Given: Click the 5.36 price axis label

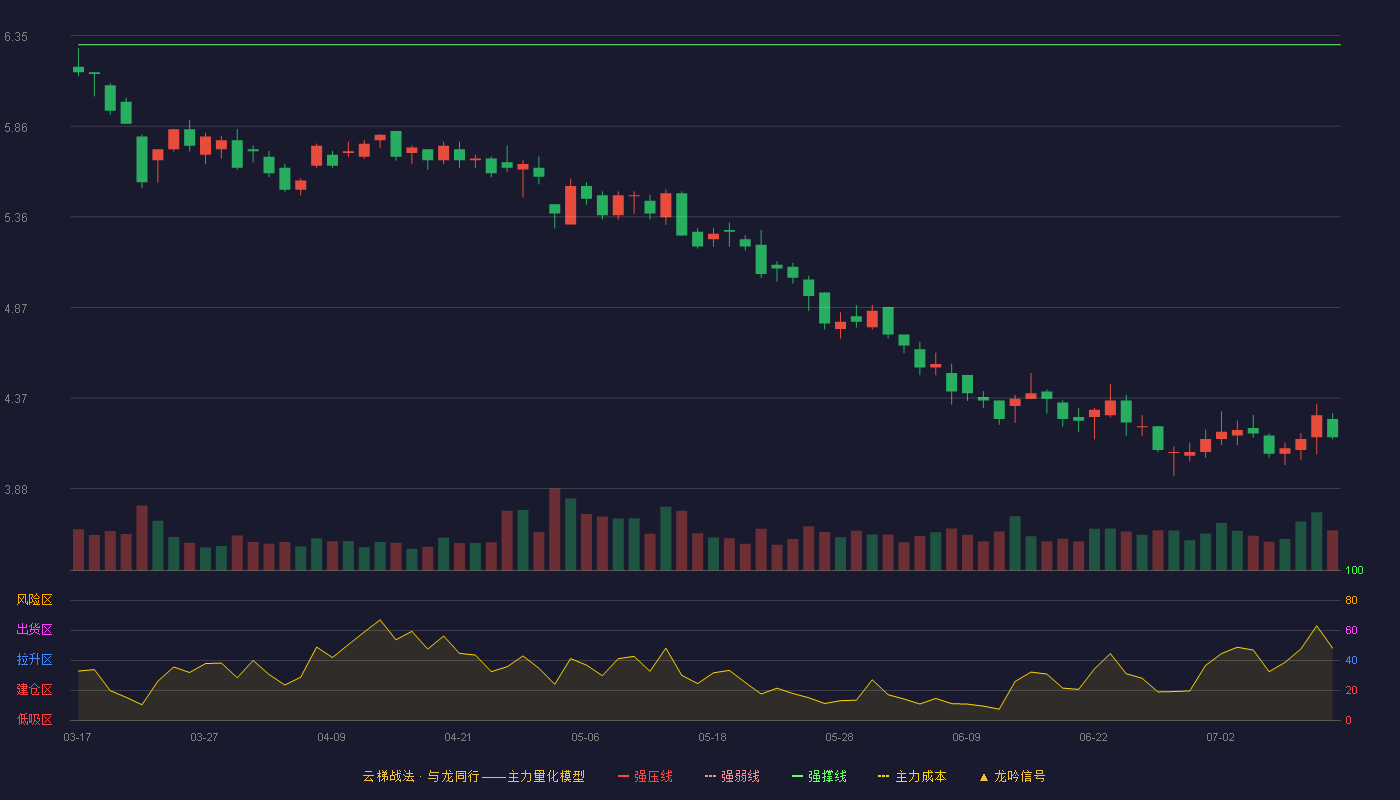Looking at the screenshot, I should [x=15, y=218].
